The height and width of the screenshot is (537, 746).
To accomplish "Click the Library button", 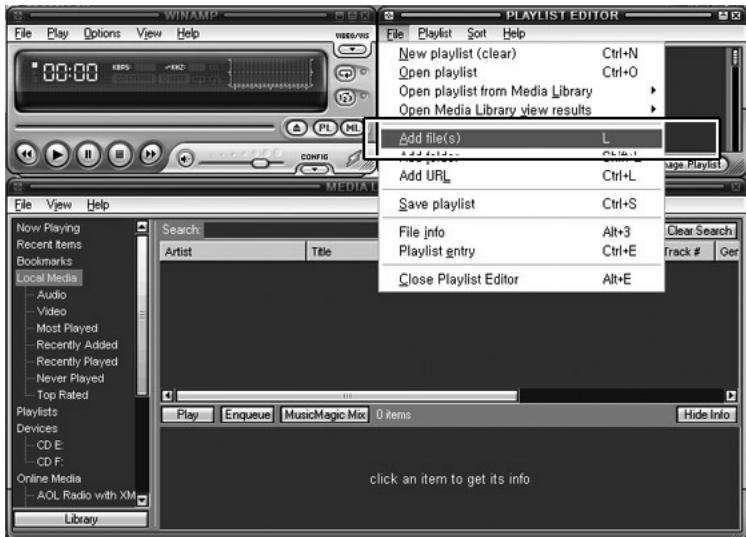I will (81, 519).
